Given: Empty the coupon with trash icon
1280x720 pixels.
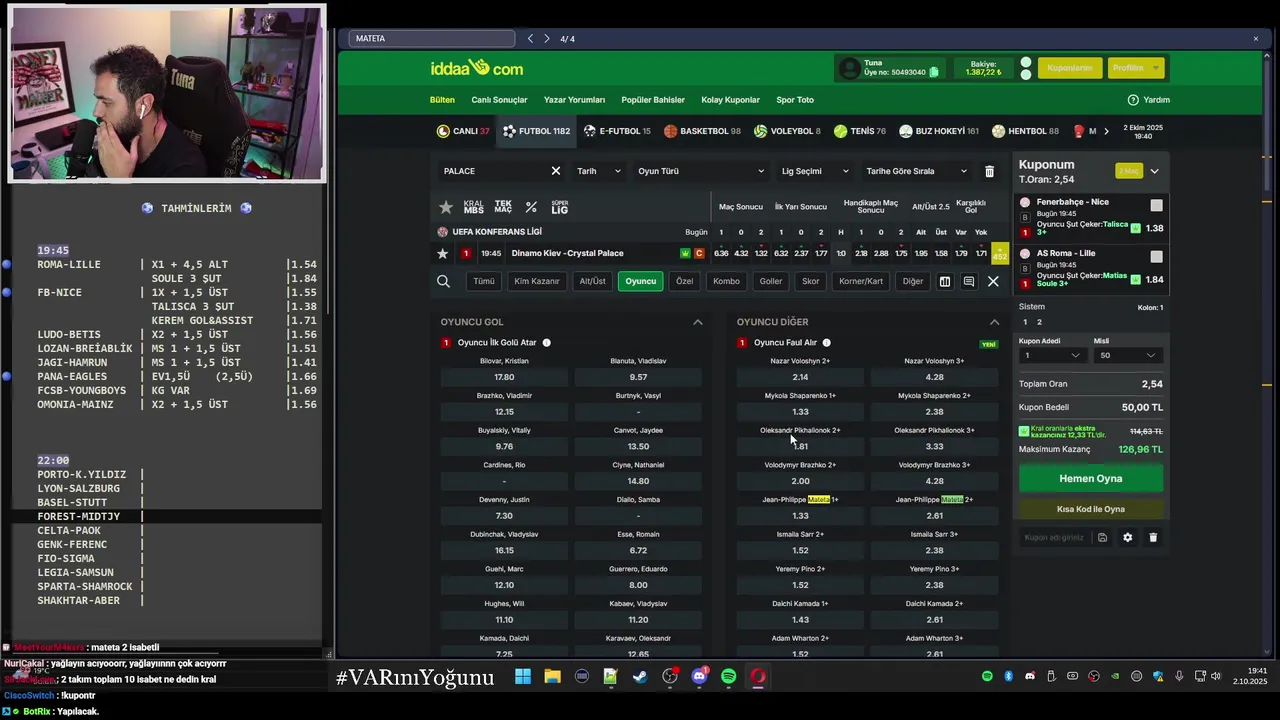Looking at the screenshot, I should click(1152, 538).
